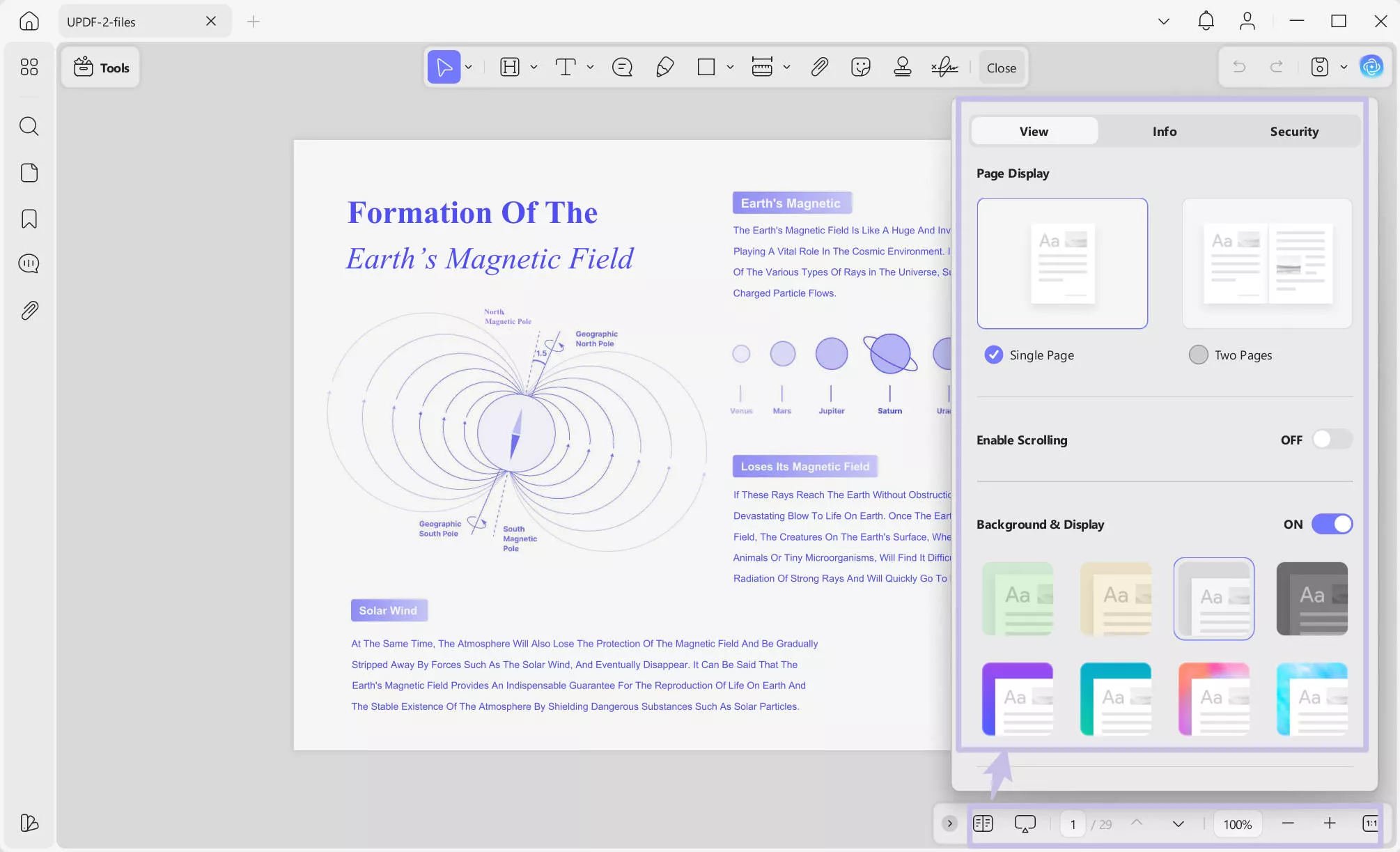The image size is (1400, 852).
Task: Open the Tools menu button
Action: click(102, 68)
